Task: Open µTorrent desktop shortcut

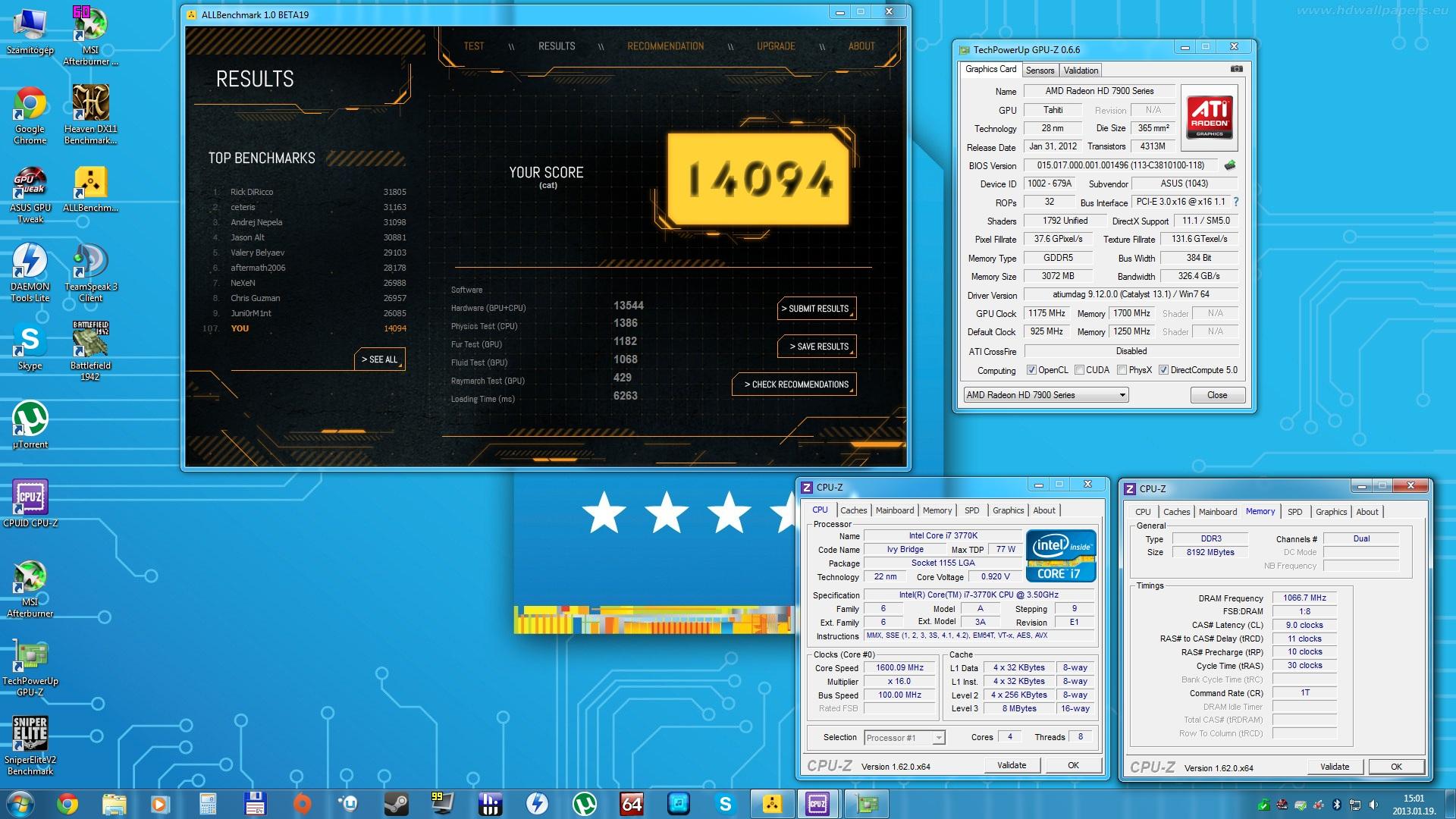Action: (30, 425)
